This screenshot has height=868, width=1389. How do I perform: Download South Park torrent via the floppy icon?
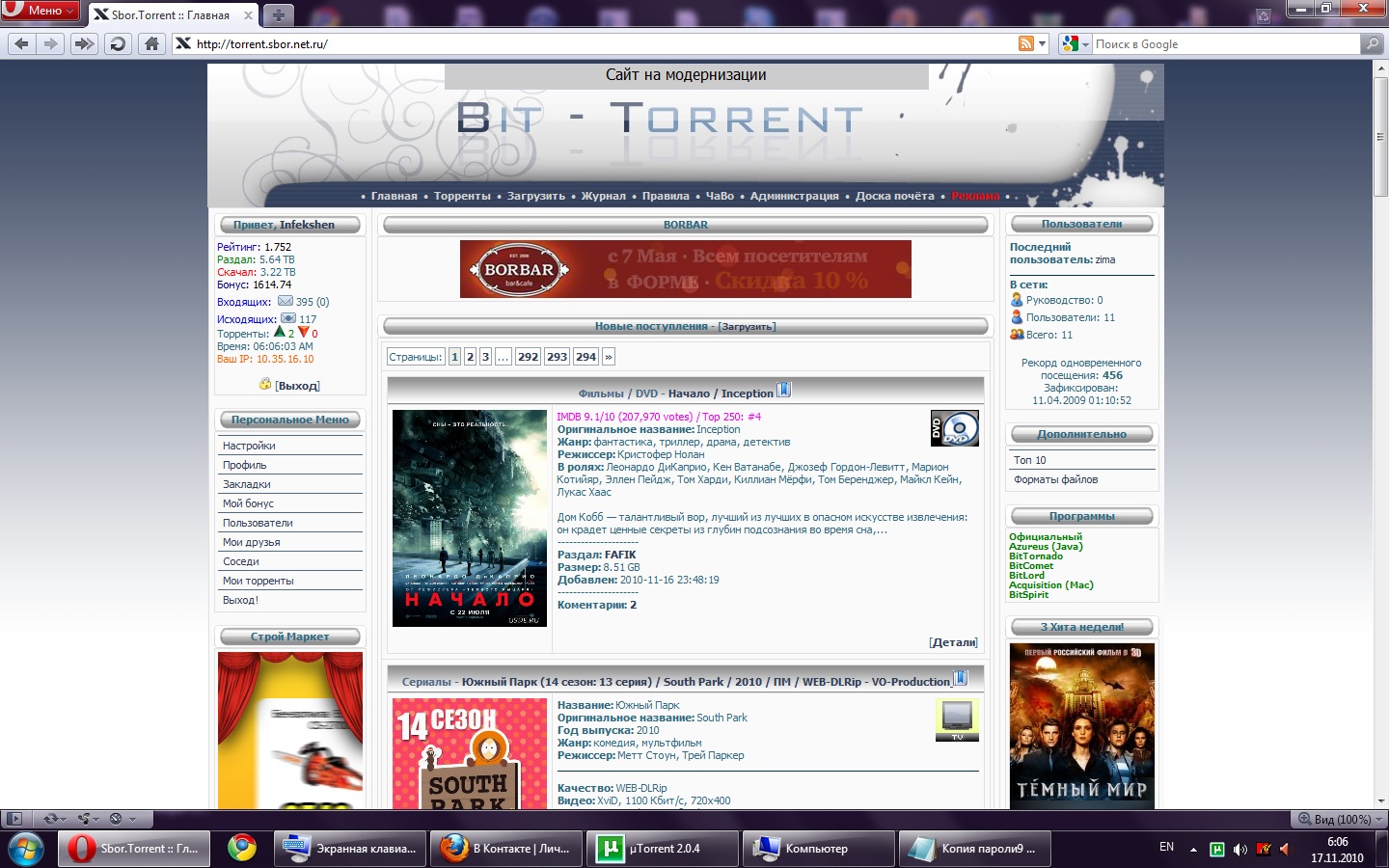click(960, 678)
